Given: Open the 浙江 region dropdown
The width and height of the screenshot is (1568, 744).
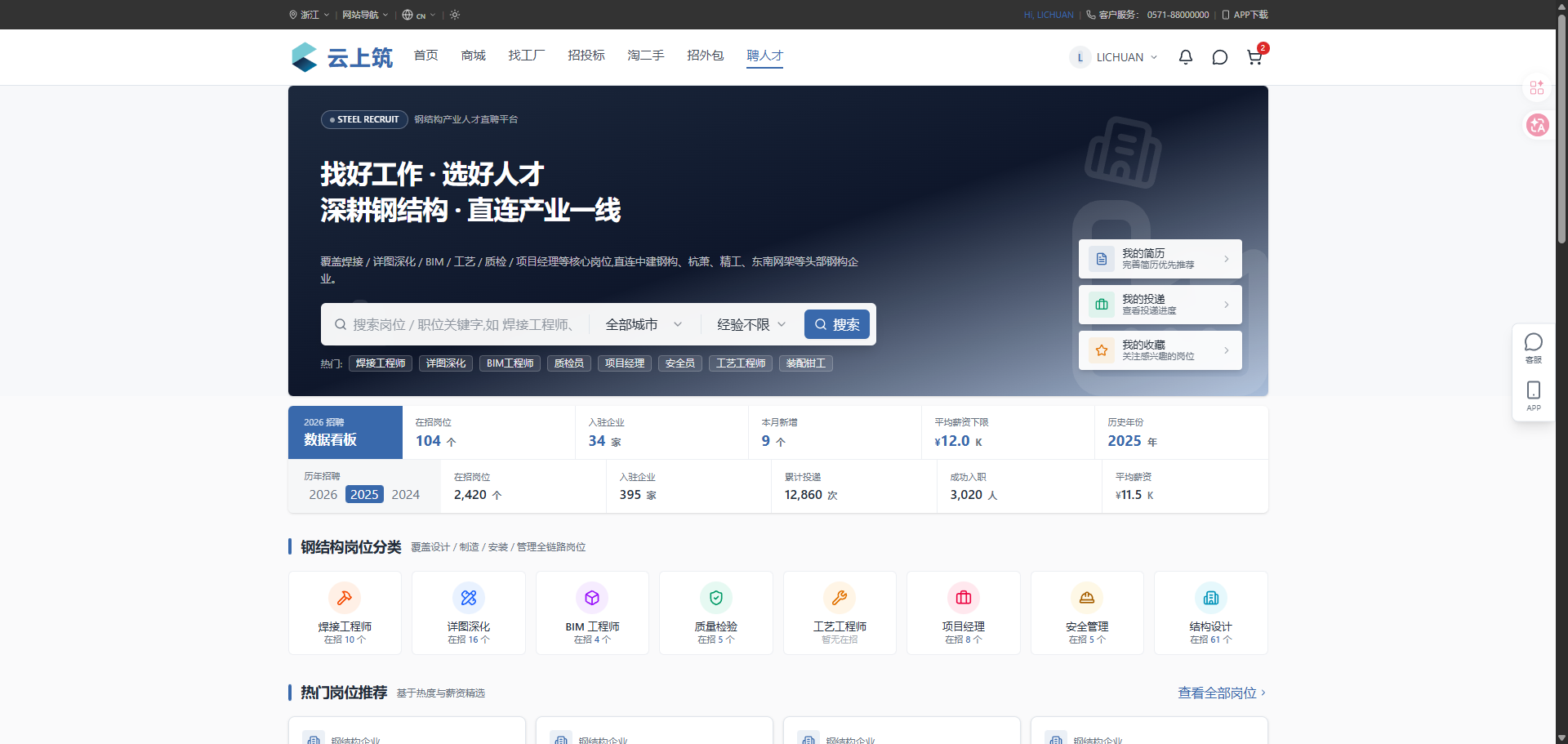Looking at the screenshot, I should pos(310,15).
